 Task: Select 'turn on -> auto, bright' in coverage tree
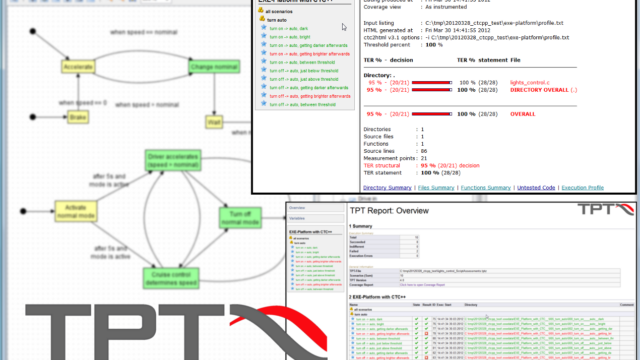click(290, 37)
